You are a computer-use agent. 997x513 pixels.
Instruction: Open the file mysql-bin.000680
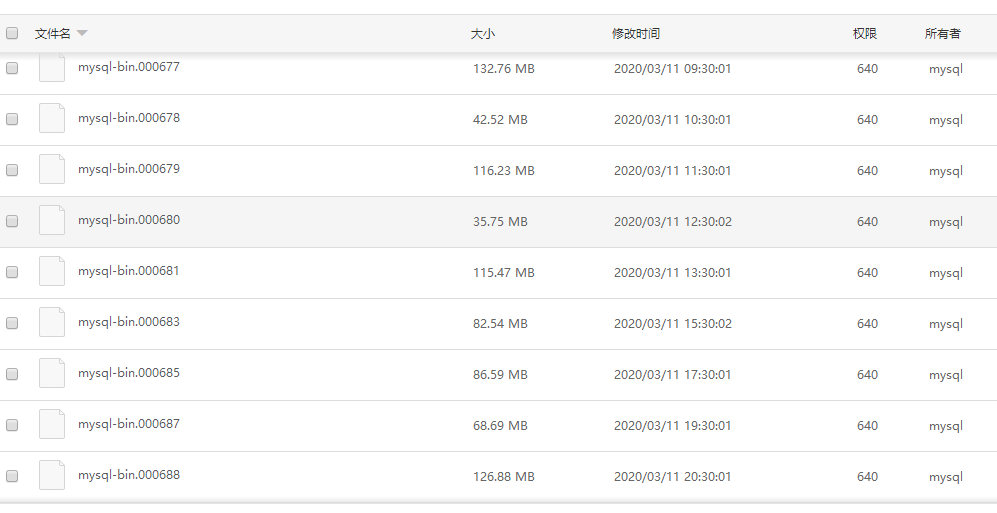(129, 220)
